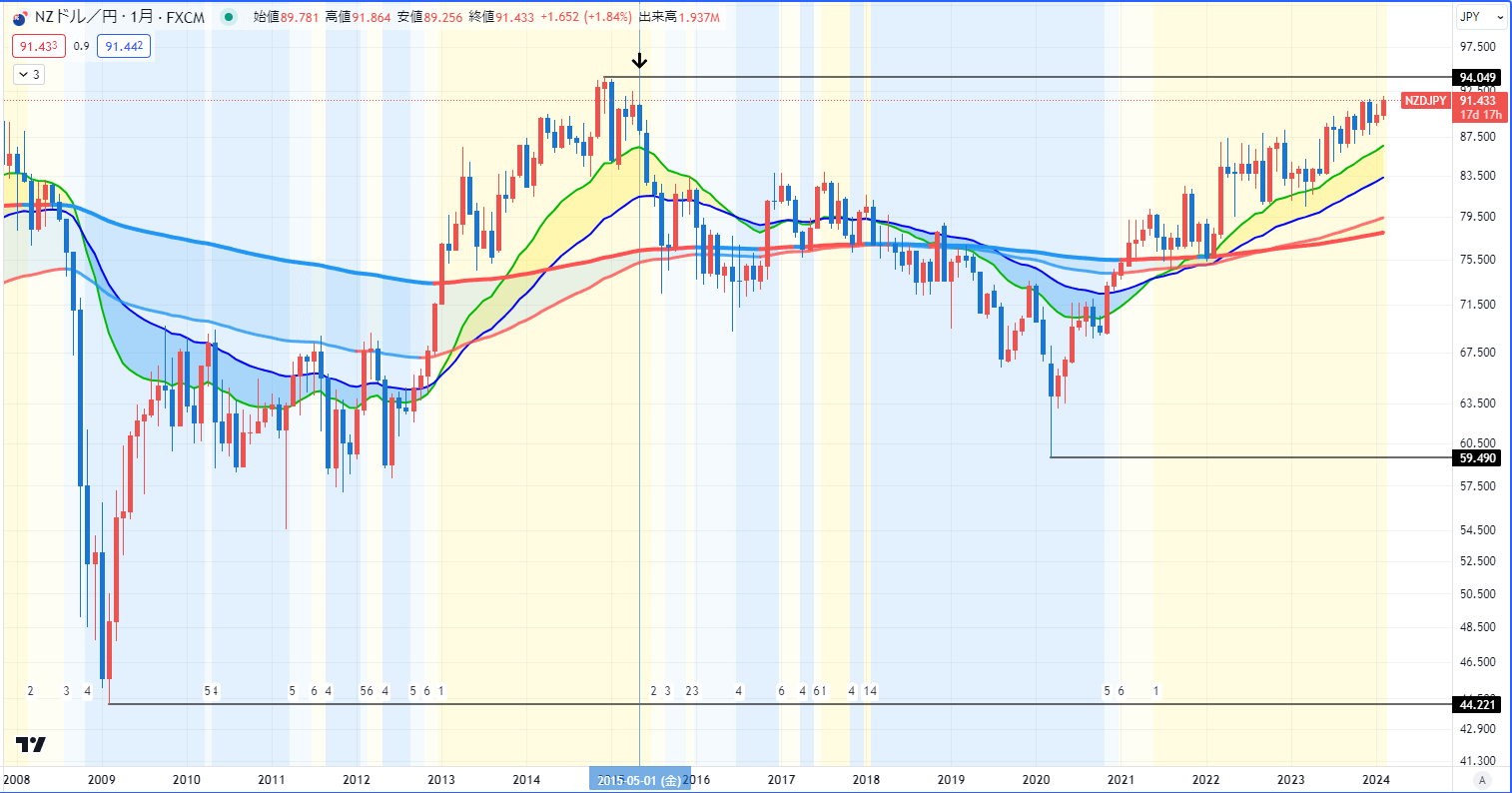Click the 2011 label on time axis

(x=272, y=780)
